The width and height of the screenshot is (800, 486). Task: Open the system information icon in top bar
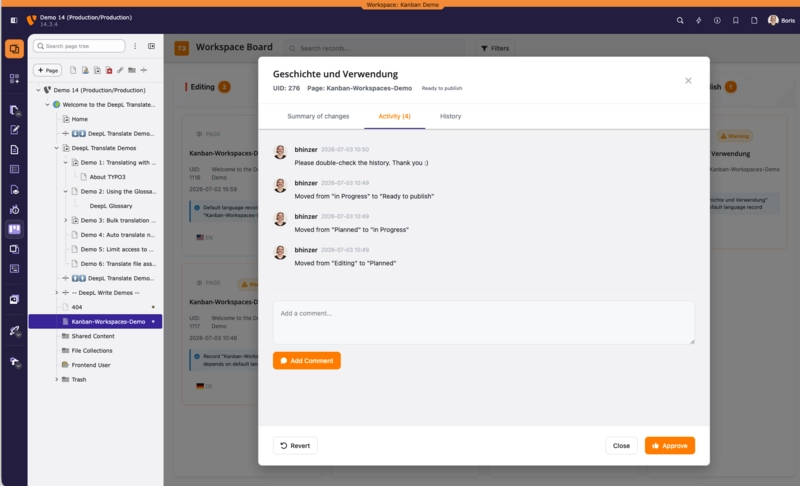point(717,20)
